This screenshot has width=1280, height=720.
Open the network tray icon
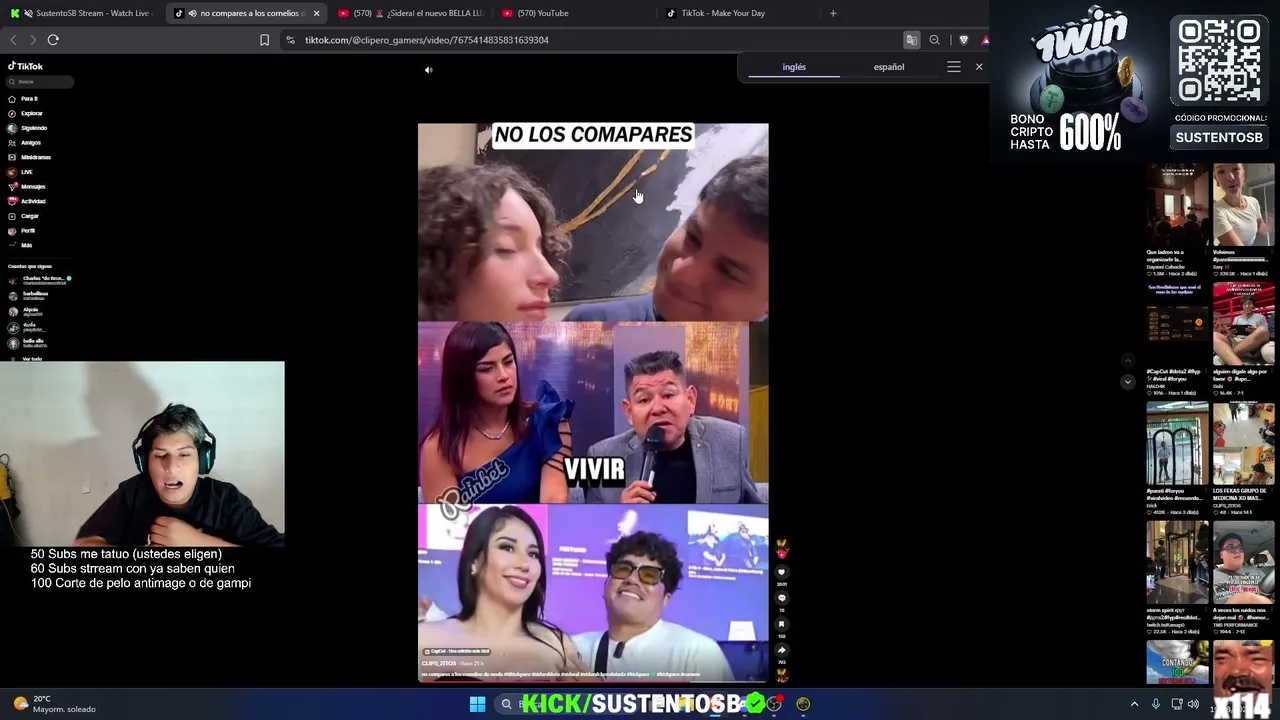click(x=1176, y=704)
